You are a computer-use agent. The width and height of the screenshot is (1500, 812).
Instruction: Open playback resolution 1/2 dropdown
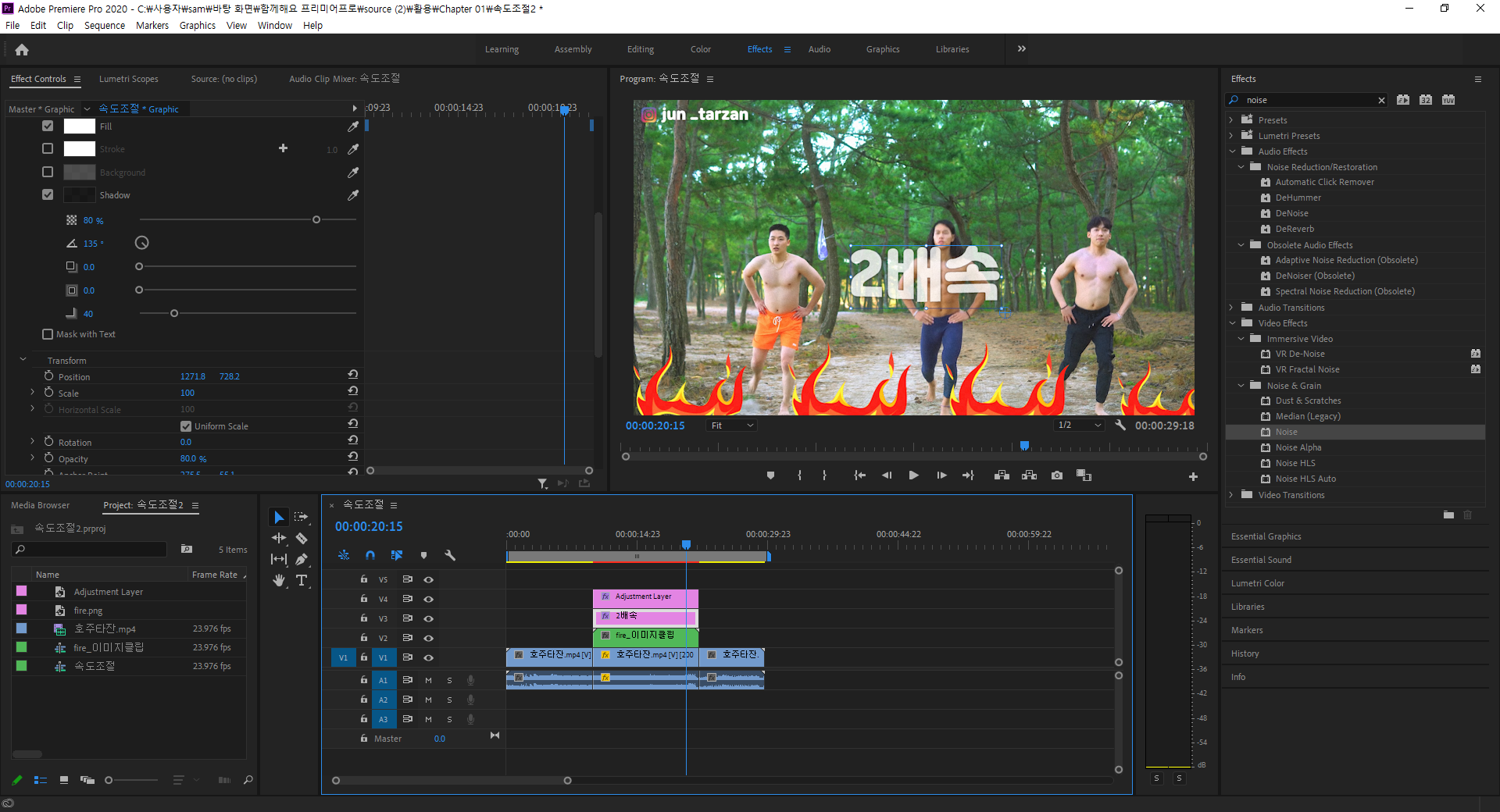click(x=1080, y=426)
